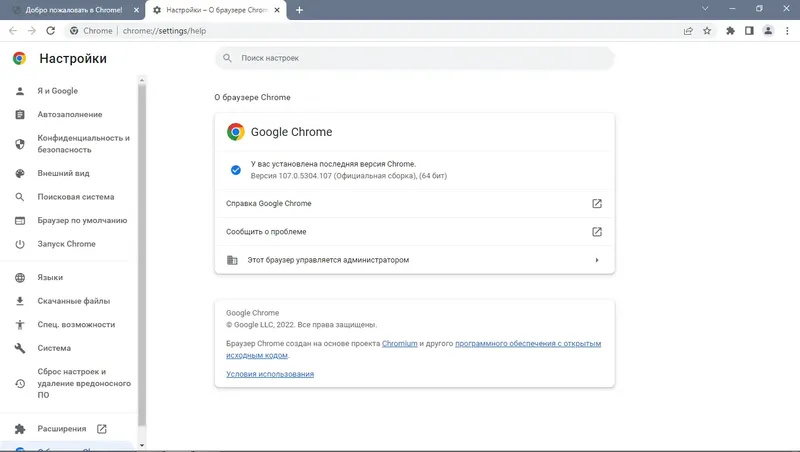Viewport: 800px width, 452px height.
Task: Click the reset clock icon beside 'Сброс настроек'
Action: pyautogui.click(x=20, y=383)
